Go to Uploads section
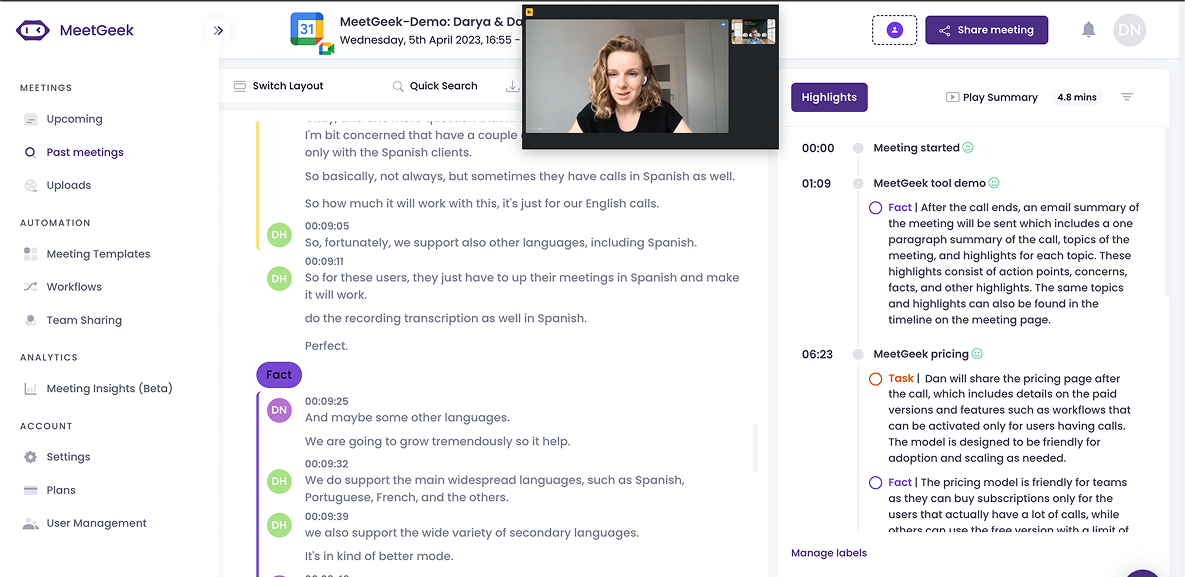Screen dimensions: 1185x577 68,185
